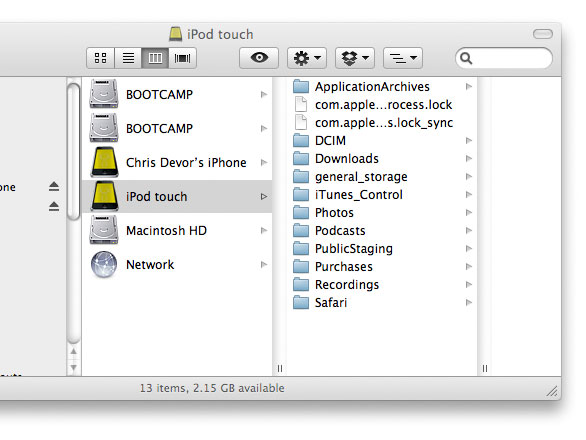Select the 'Purchases' folder name

(344, 267)
